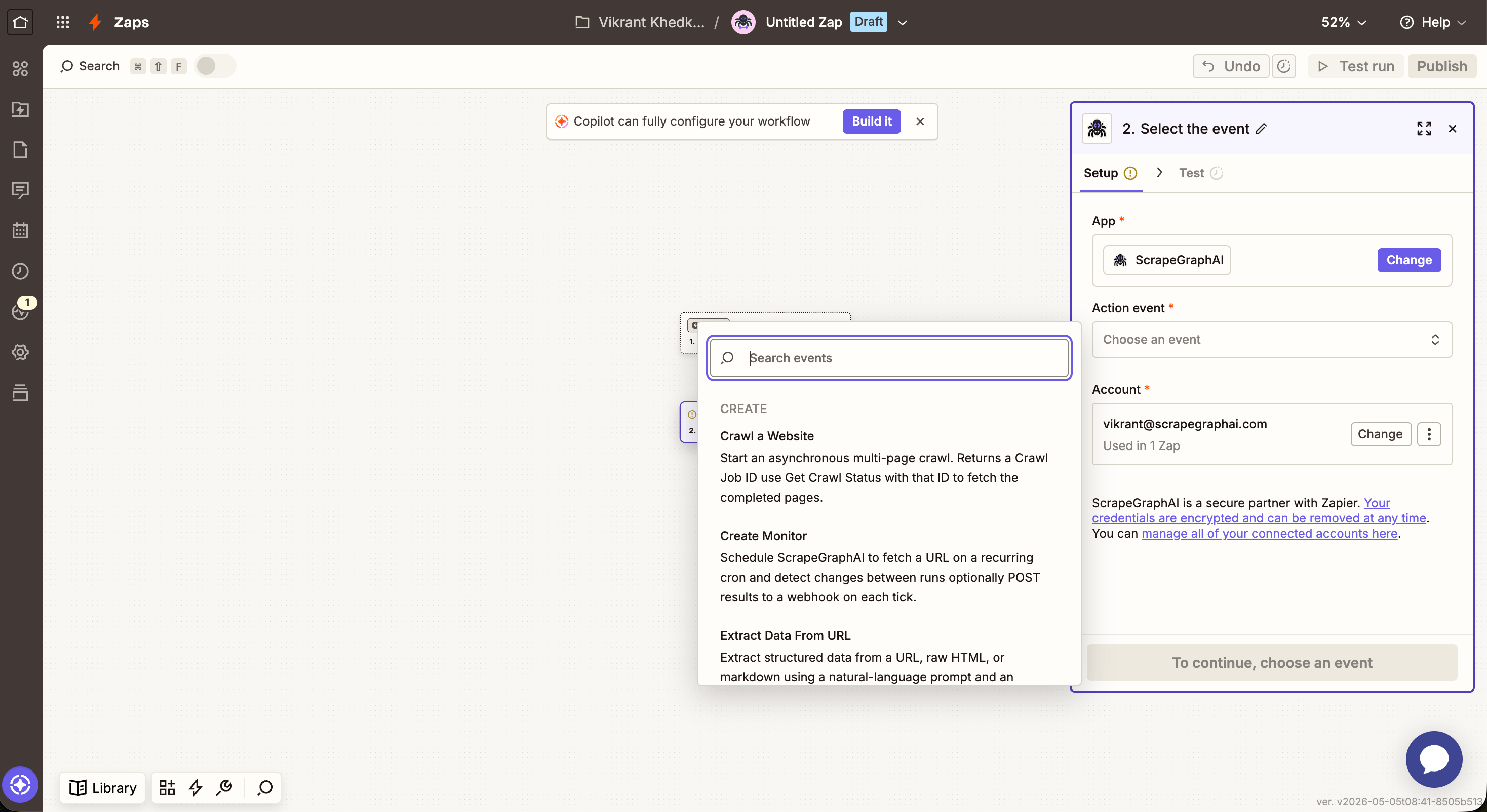Viewport: 1487px width, 812px height.
Task: Click the version history clock icon beside Undo
Action: click(1284, 66)
